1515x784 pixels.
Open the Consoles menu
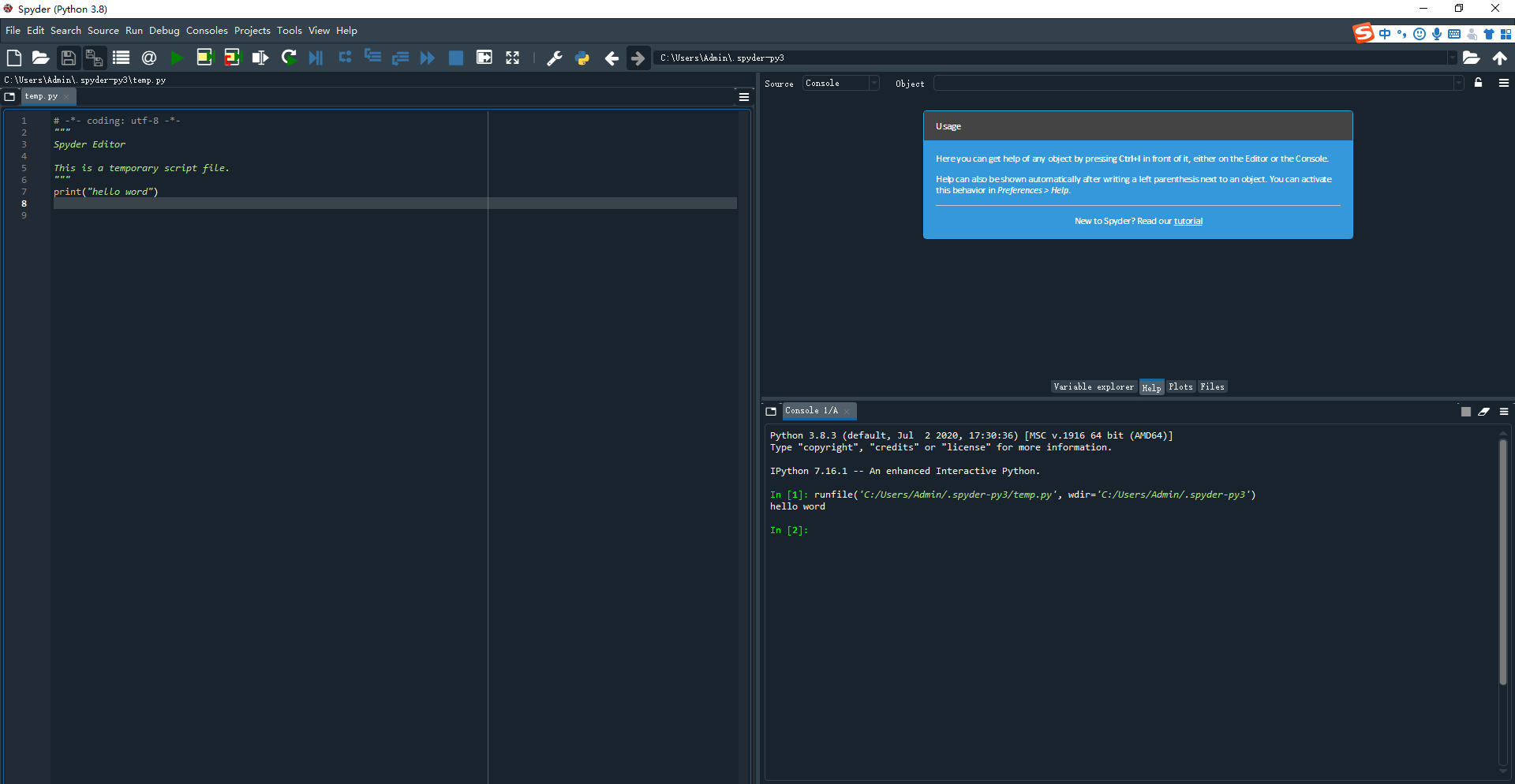207,30
